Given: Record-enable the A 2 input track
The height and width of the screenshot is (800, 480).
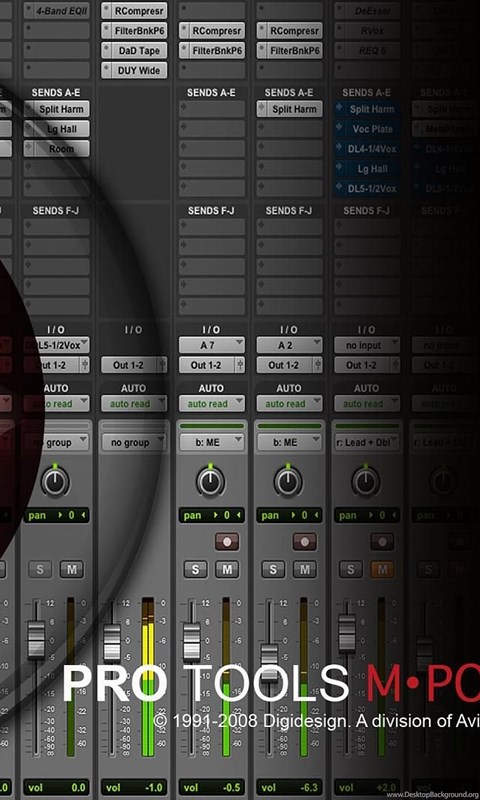Looking at the screenshot, I should [x=305, y=542].
